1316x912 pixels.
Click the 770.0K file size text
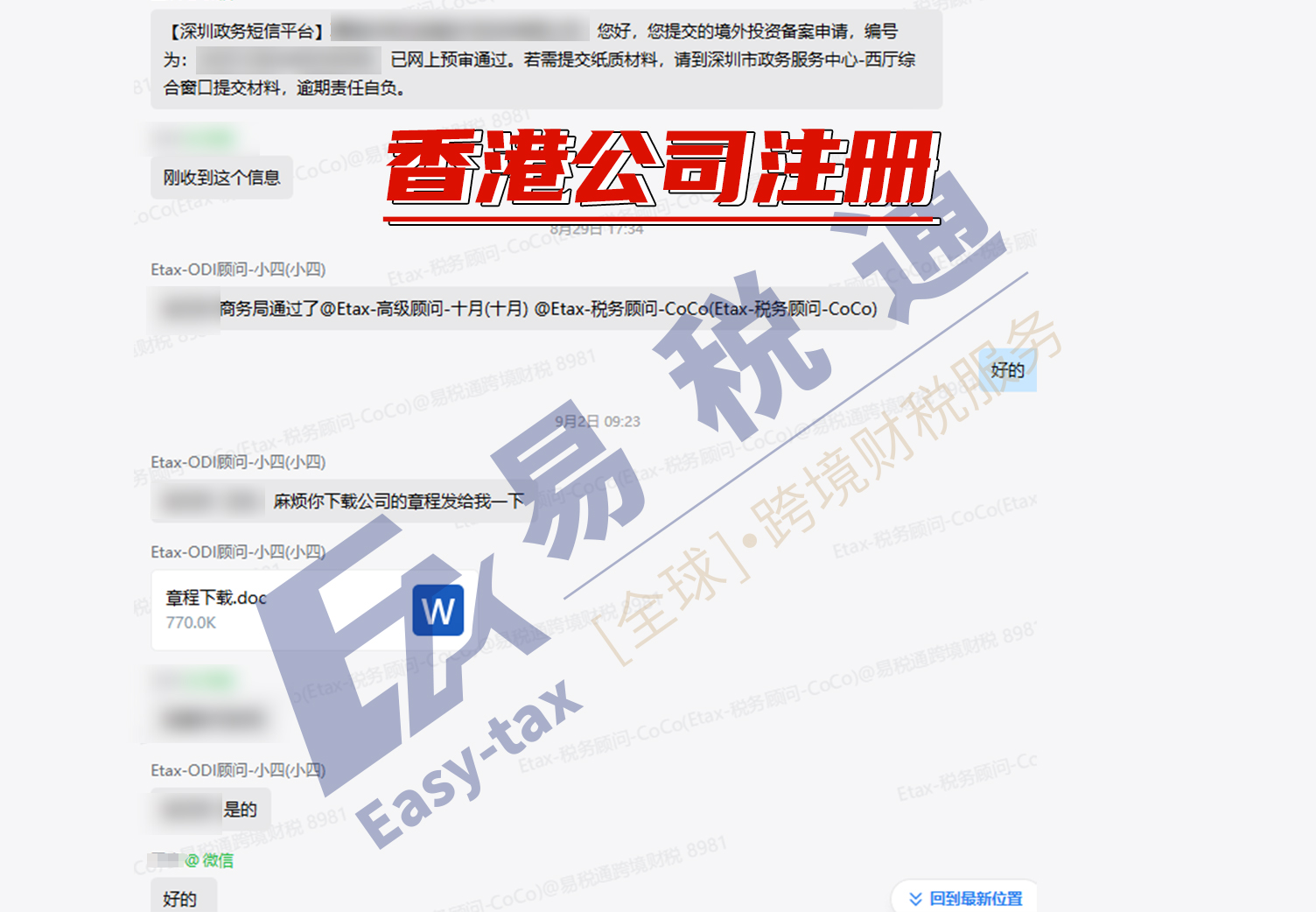click(191, 623)
